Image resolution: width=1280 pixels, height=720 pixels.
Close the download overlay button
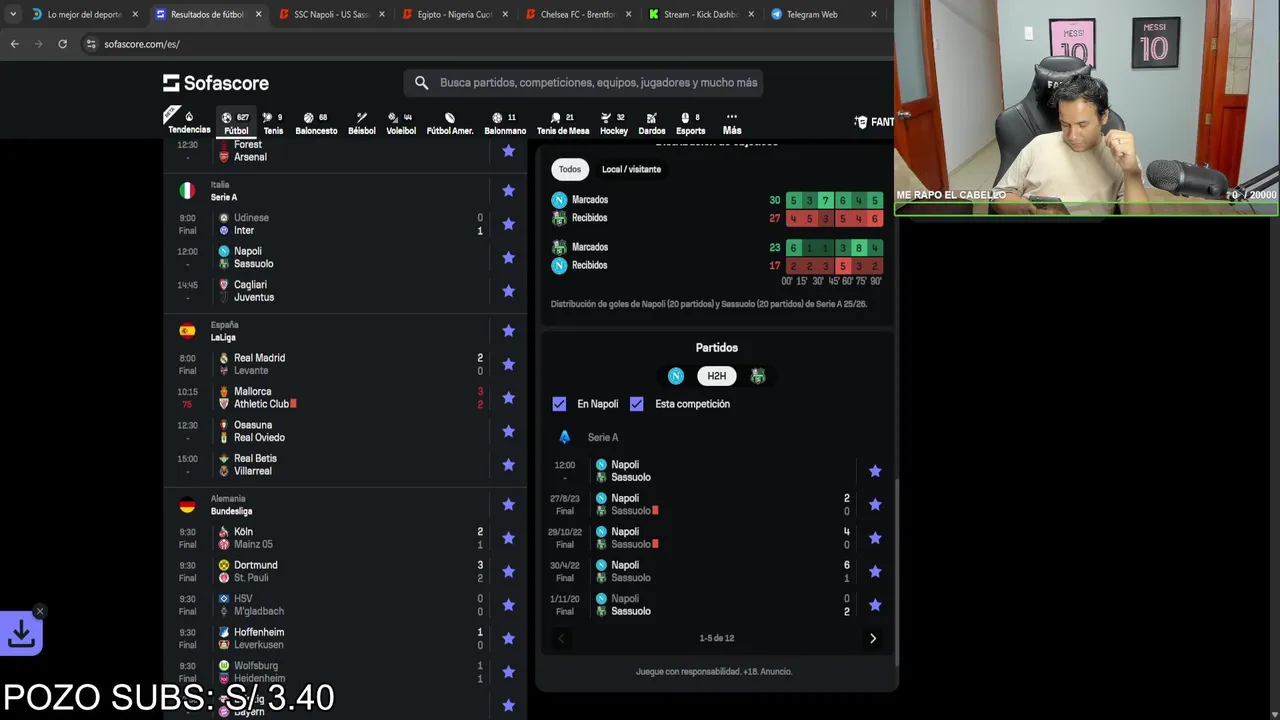[x=40, y=611]
